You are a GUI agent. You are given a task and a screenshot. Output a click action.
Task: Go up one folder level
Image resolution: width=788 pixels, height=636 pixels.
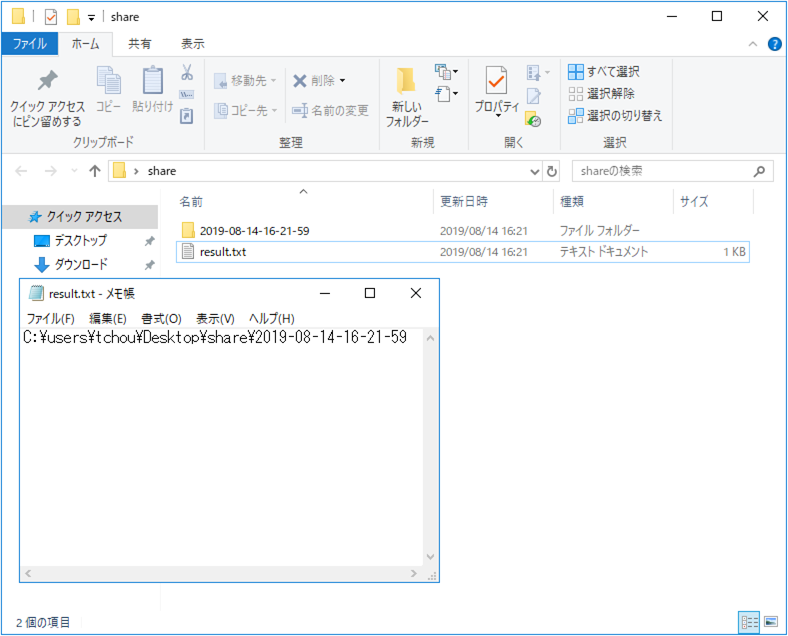pos(94,171)
